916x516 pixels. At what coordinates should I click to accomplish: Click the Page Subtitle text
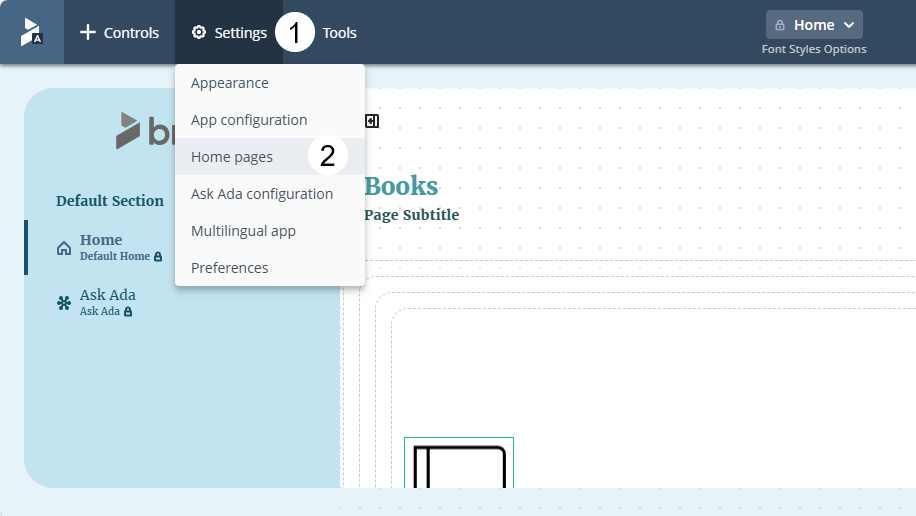[412, 214]
